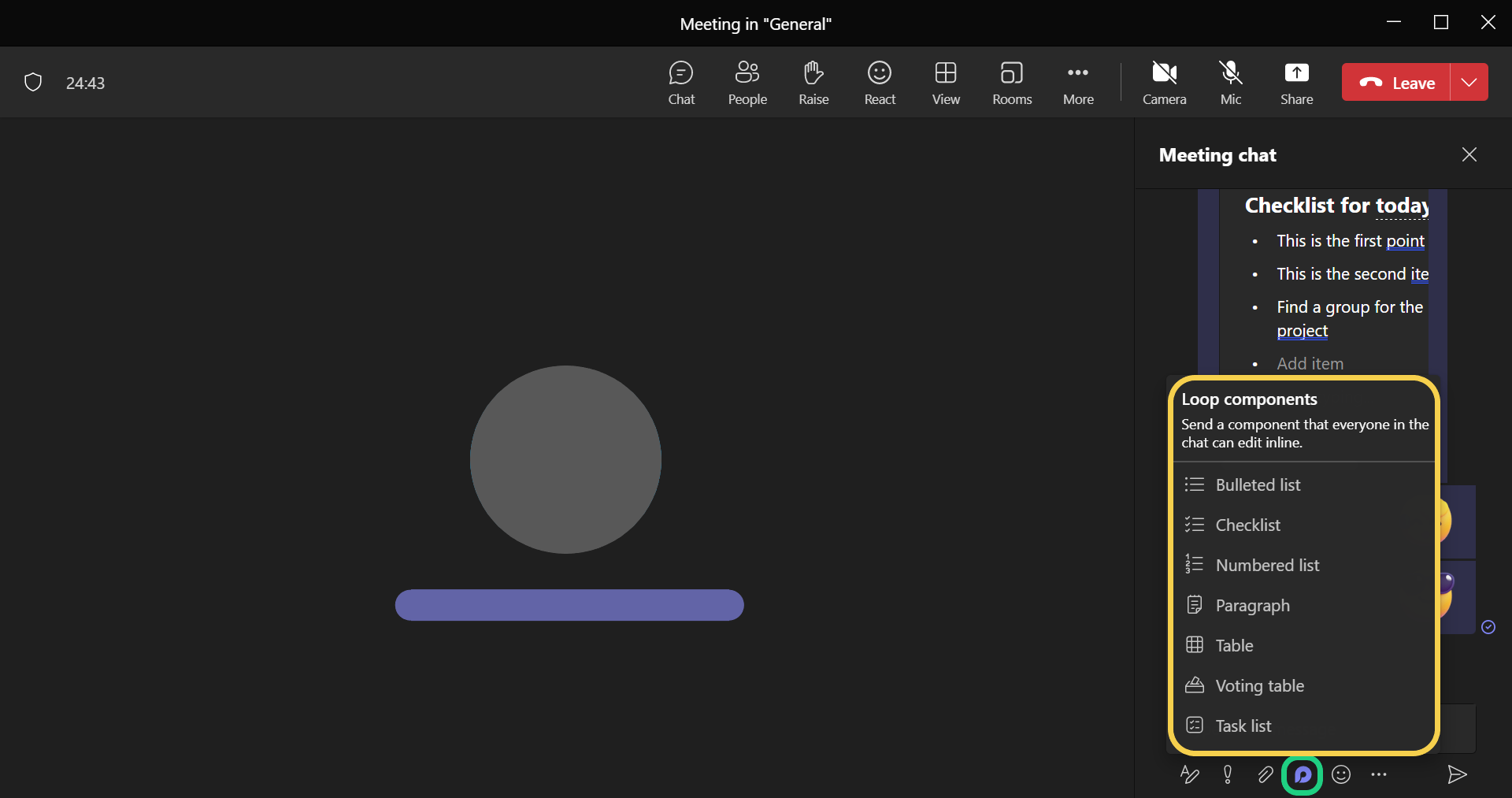1512x798 pixels.
Task: Open the React emoji reactions
Action: coord(879,83)
